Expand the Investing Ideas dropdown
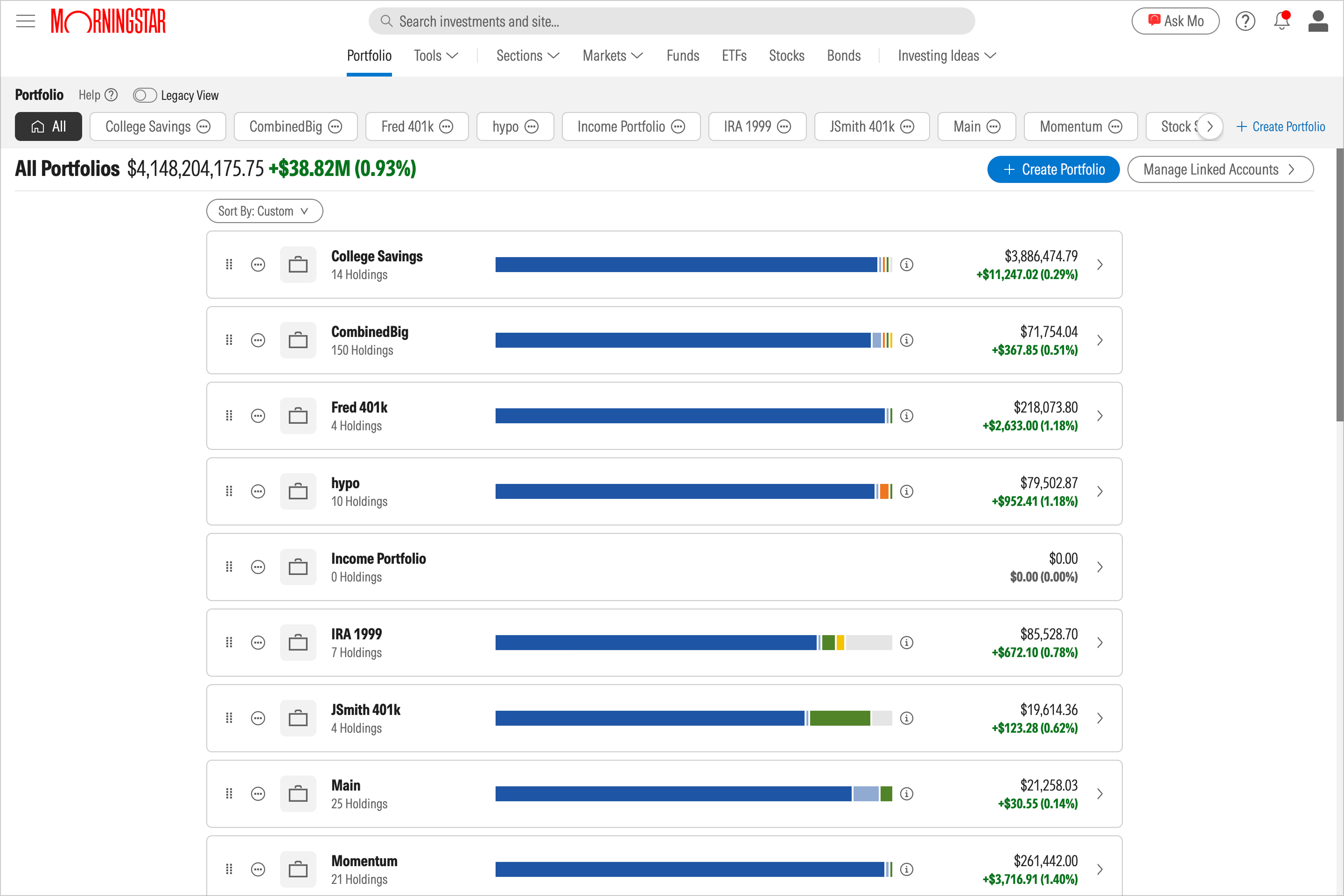The width and height of the screenshot is (1344, 896). tap(947, 56)
